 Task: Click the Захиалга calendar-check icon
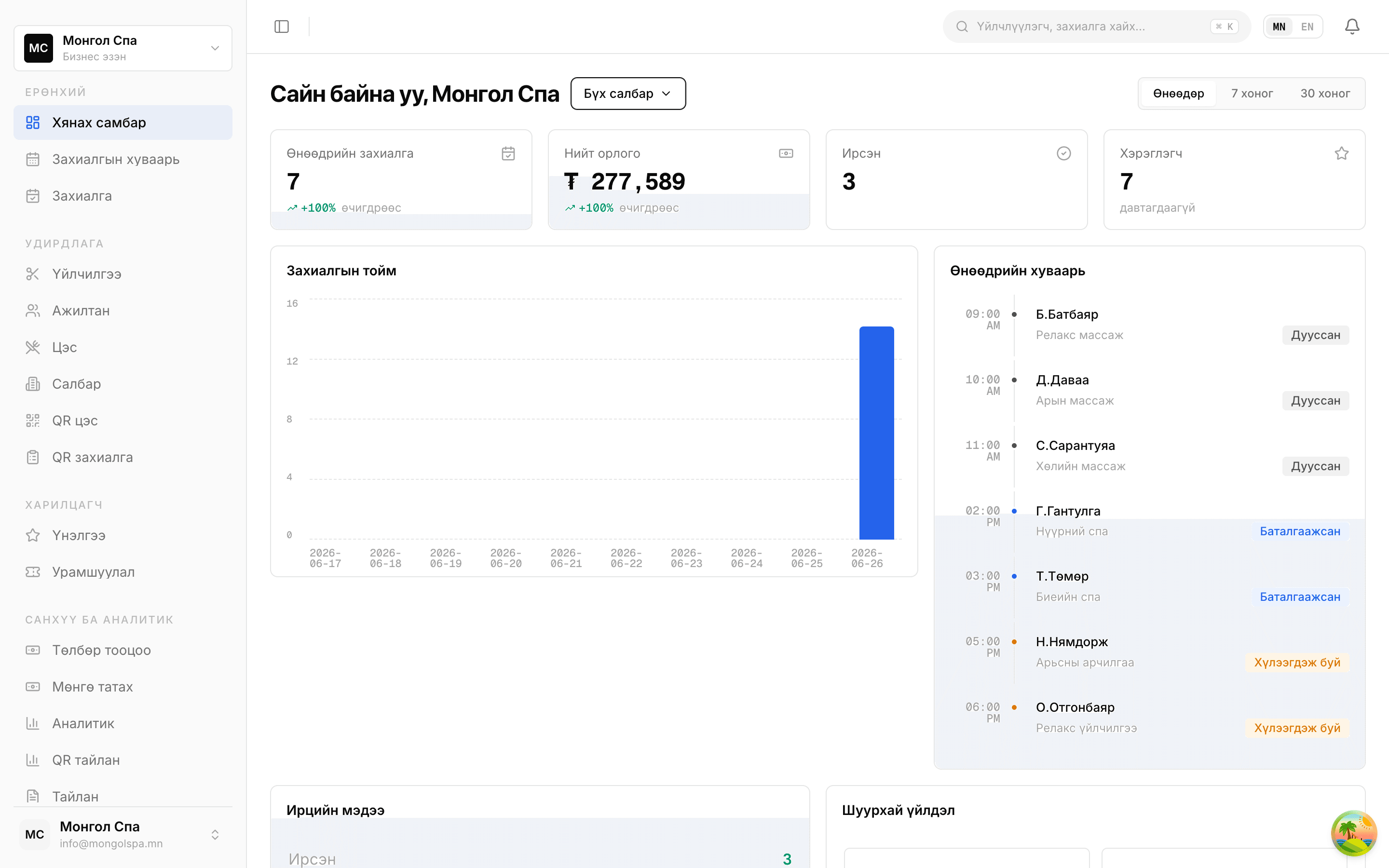pyautogui.click(x=33, y=196)
